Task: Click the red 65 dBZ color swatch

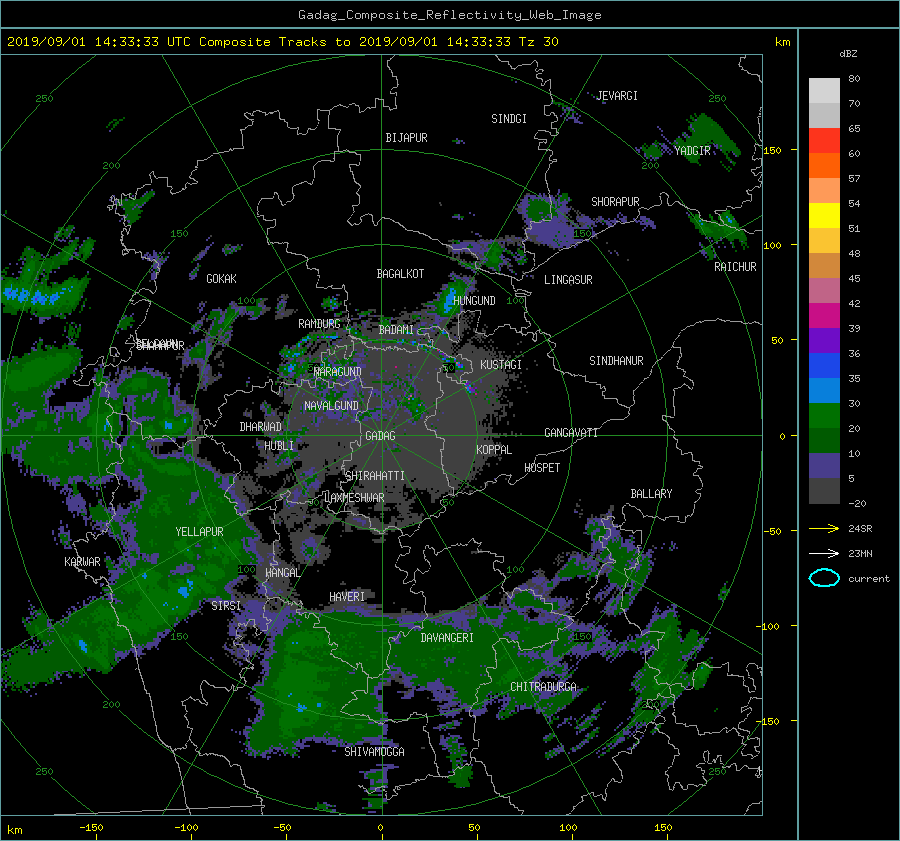Action: [824, 140]
